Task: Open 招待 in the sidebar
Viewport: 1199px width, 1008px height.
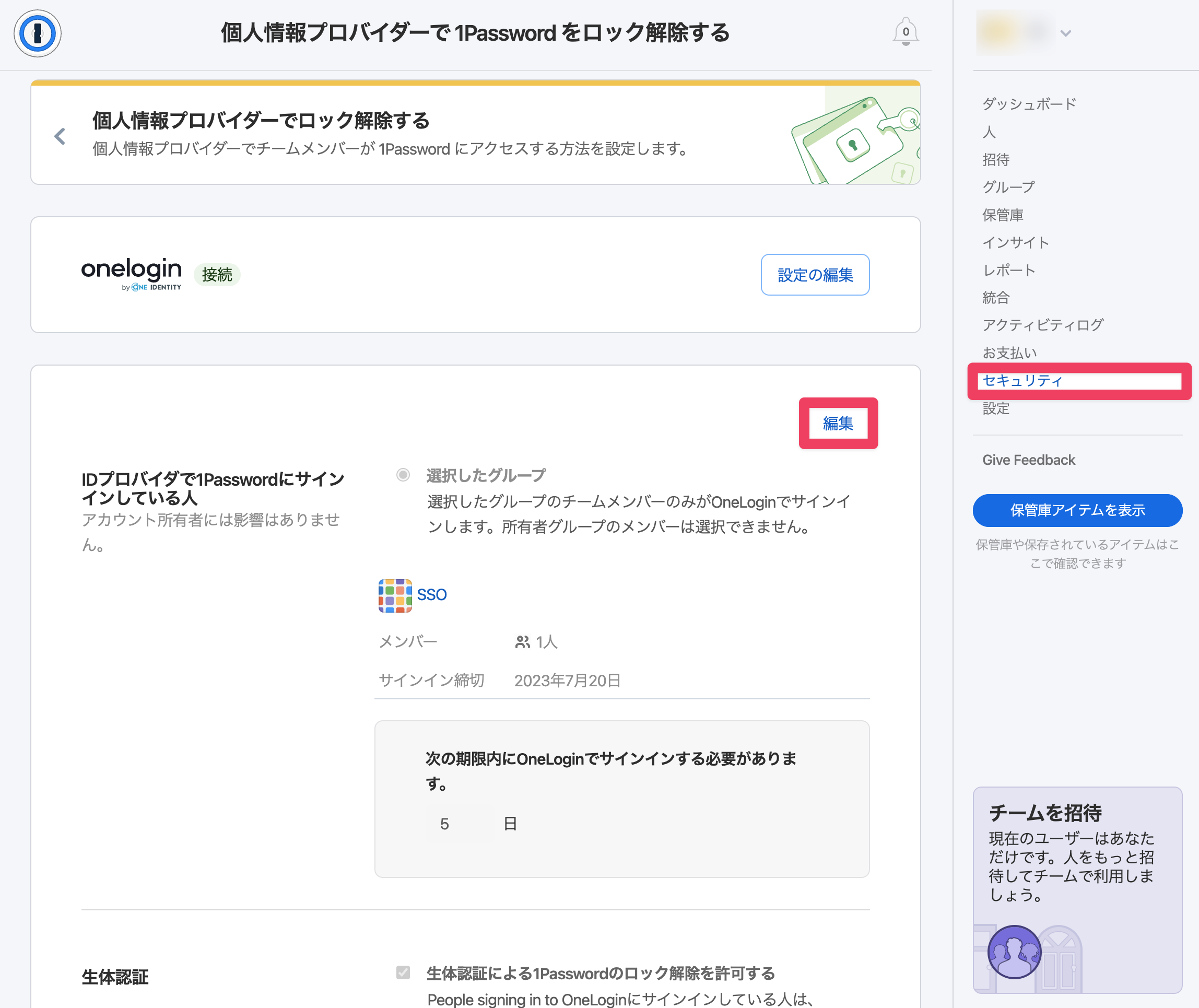Action: [x=996, y=159]
